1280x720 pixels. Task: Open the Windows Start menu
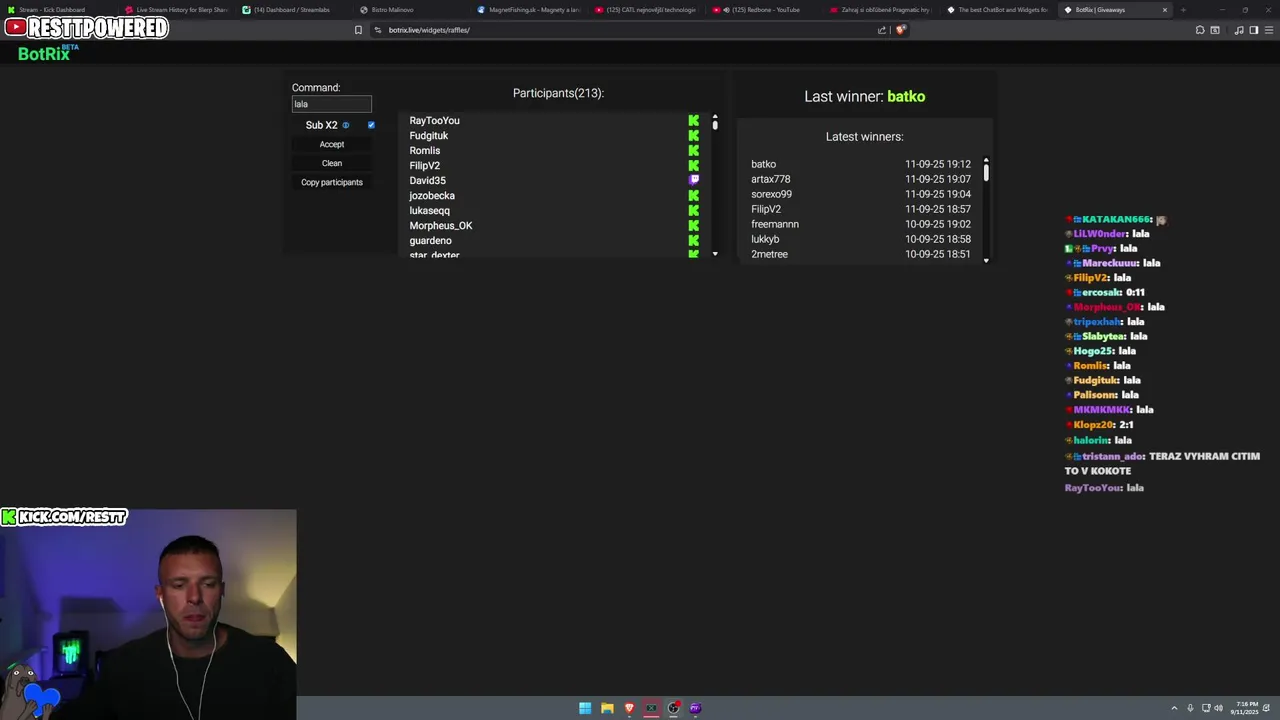click(x=585, y=708)
